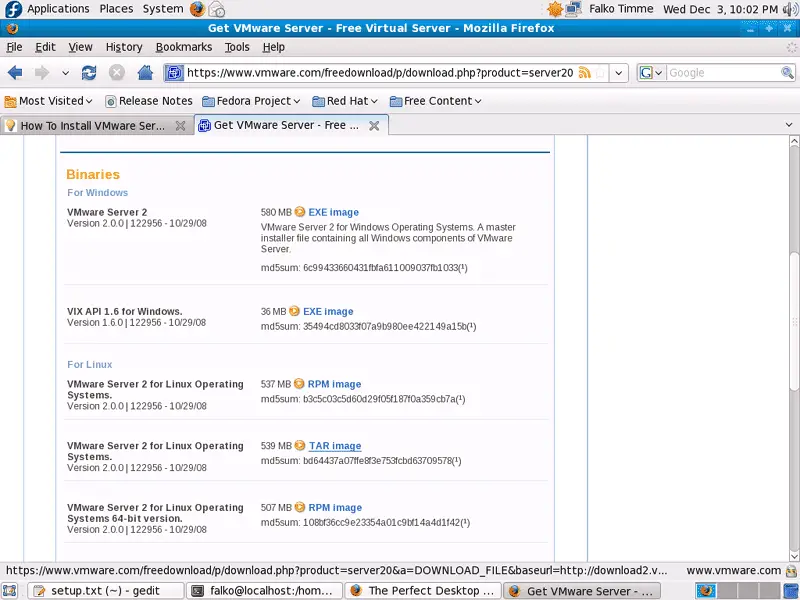Open the Help menu
The image size is (800, 600).
tap(274, 47)
